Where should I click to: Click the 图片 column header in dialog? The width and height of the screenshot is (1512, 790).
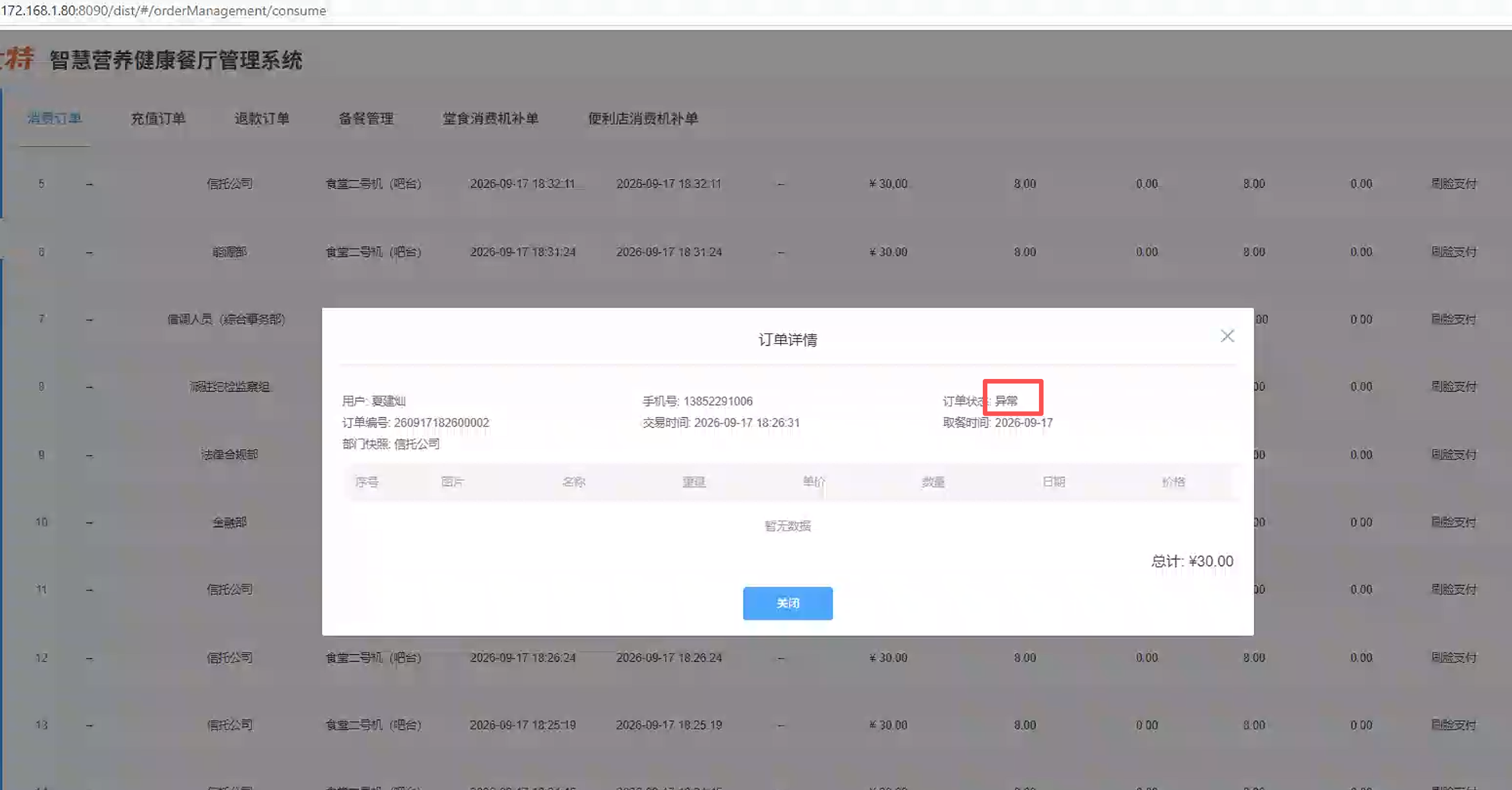[452, 481]
